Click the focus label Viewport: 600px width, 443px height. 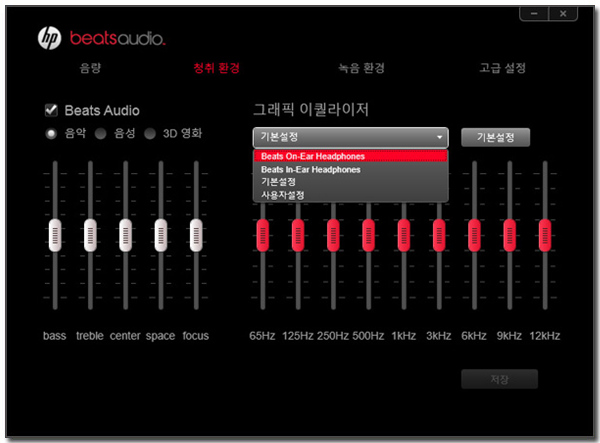(196, 336)
